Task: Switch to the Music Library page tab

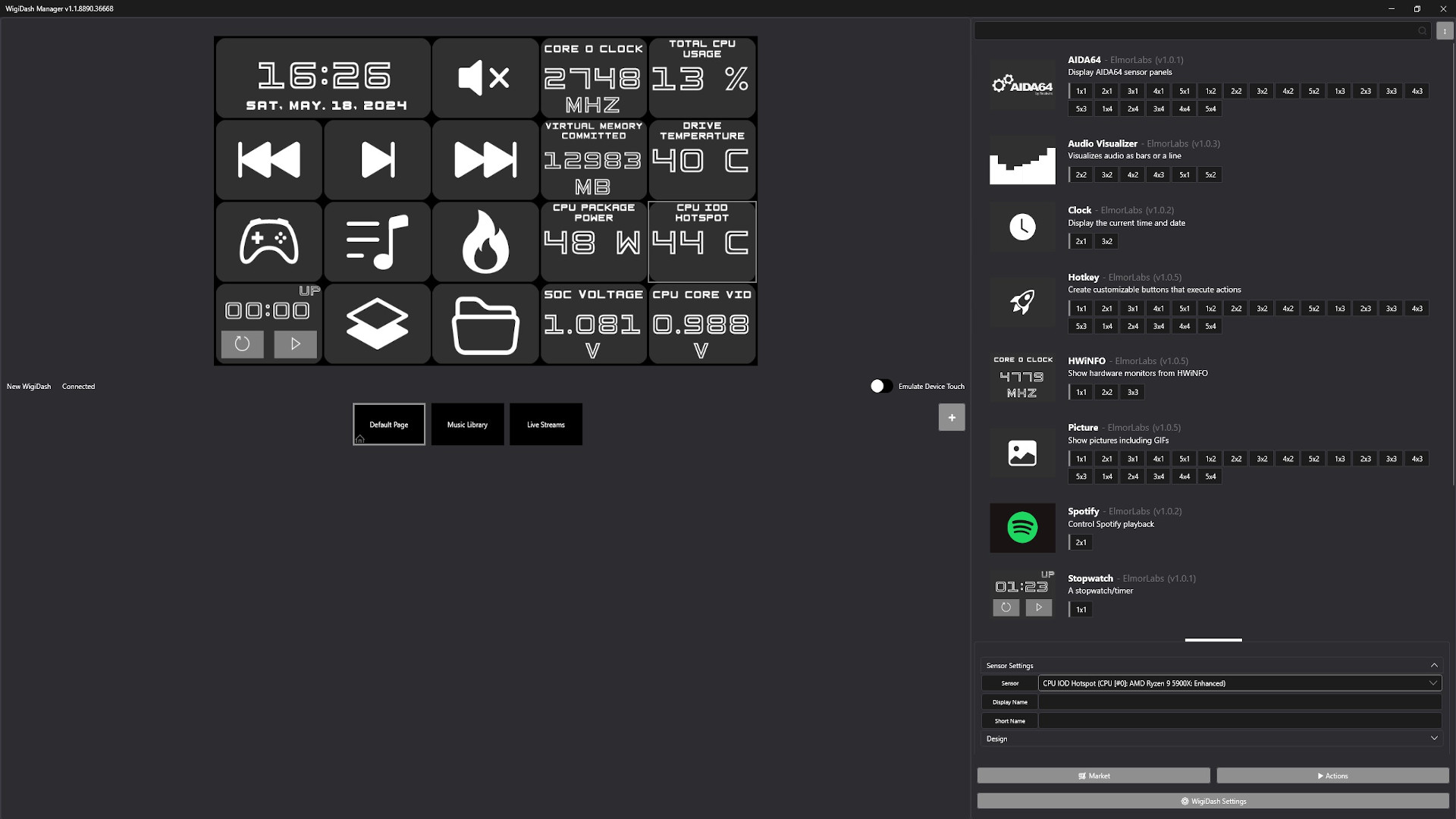Action: tap(467, 424)
